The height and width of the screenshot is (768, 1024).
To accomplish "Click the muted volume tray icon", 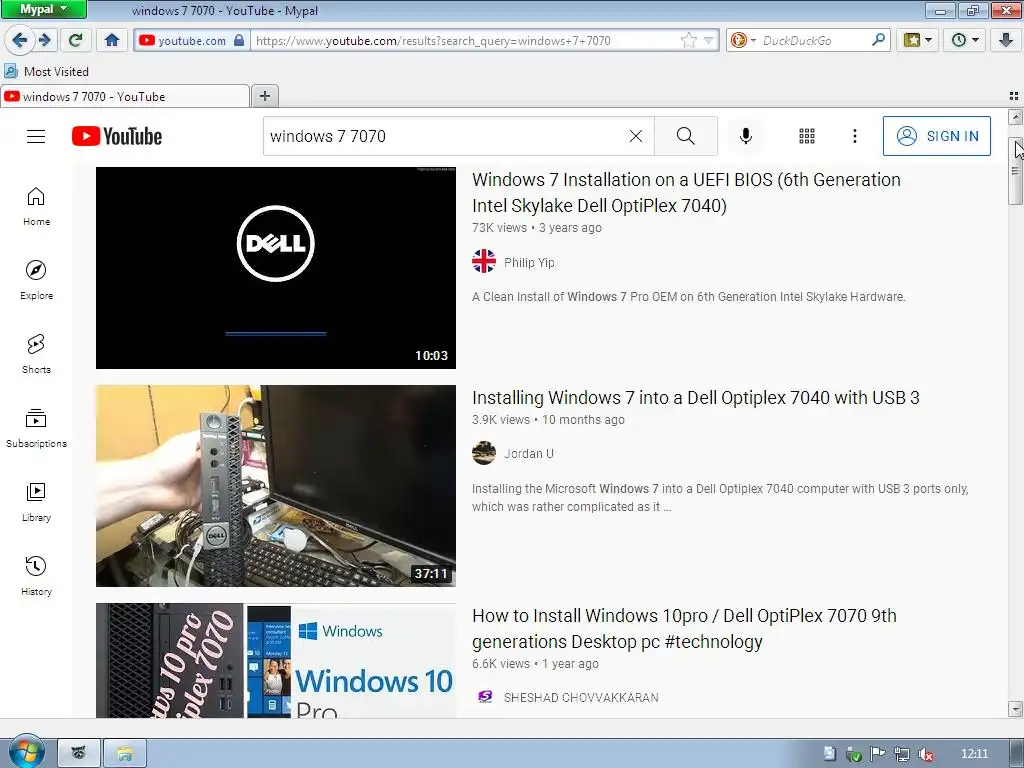I will coord(926,754).
